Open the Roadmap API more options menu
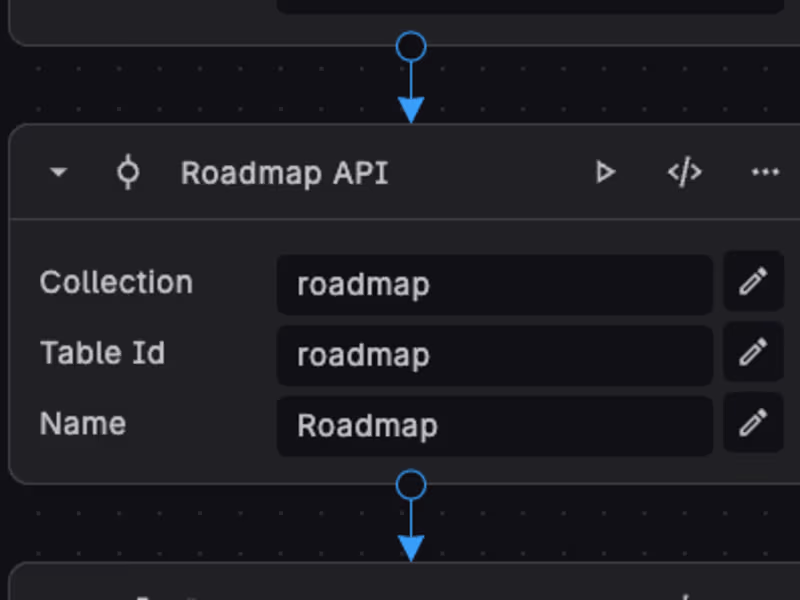800x600 pixels. click(765, 173)
